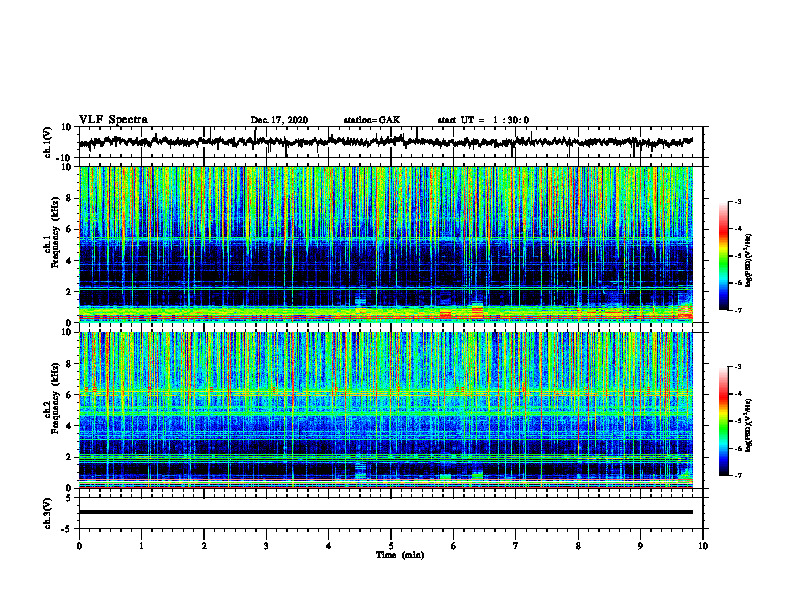Click the "station=GAK" header label
Image resolution: width=792 pixels, height=612 pixels.
(372, 120)
